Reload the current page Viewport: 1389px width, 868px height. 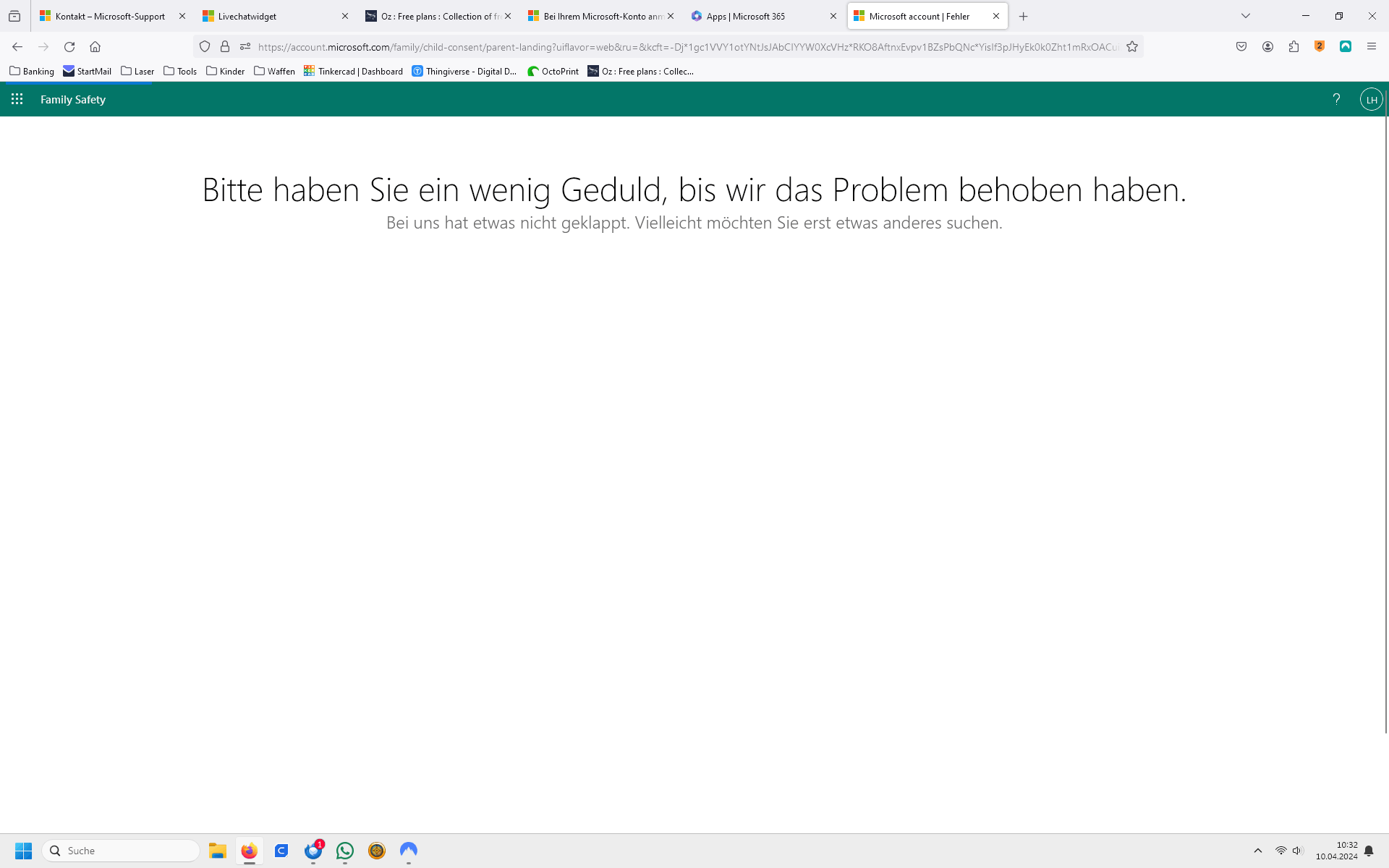[69, 47]
